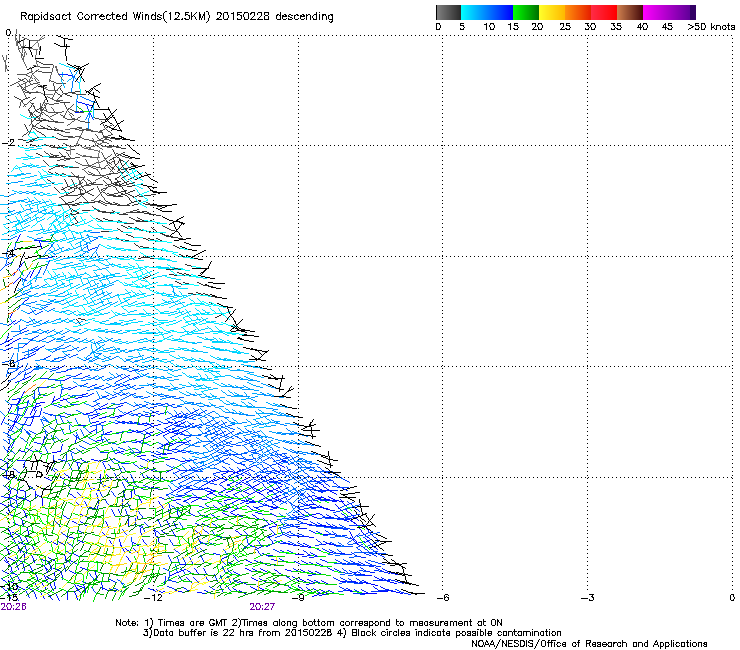This screenshot has height=650, width=740.
Task: Click the "45" label under the color bar
Action: point(667,26)
